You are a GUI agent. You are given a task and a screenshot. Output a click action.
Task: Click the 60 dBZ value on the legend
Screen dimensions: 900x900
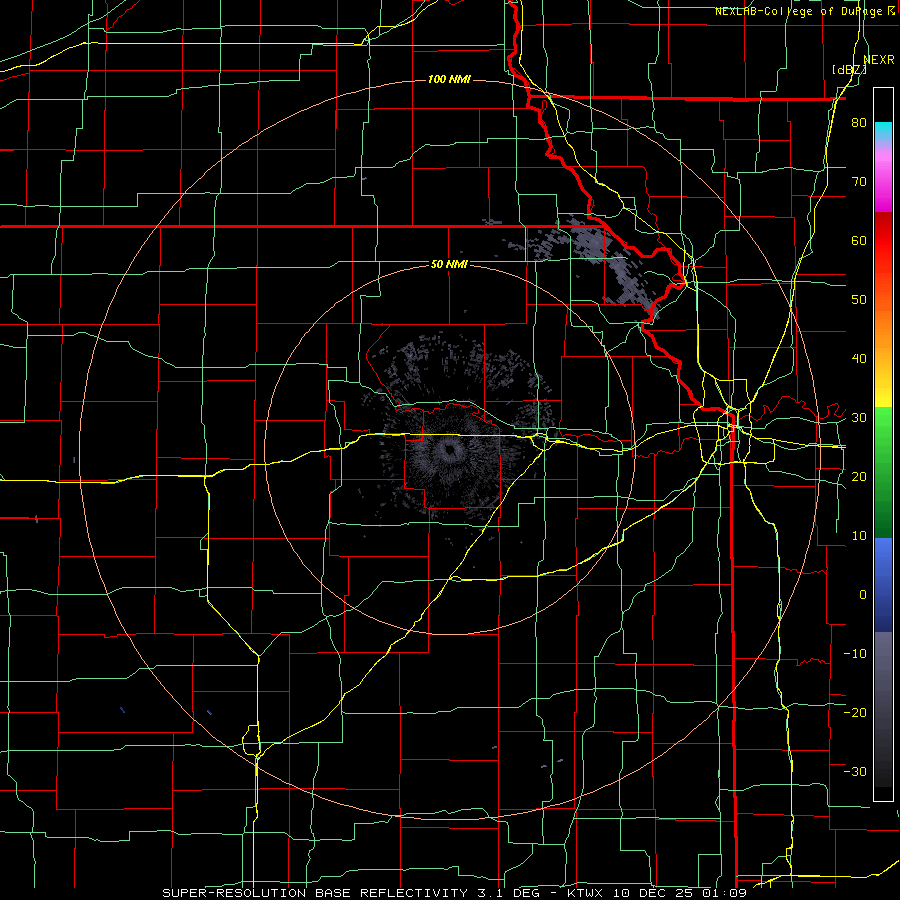pos(859,240)
